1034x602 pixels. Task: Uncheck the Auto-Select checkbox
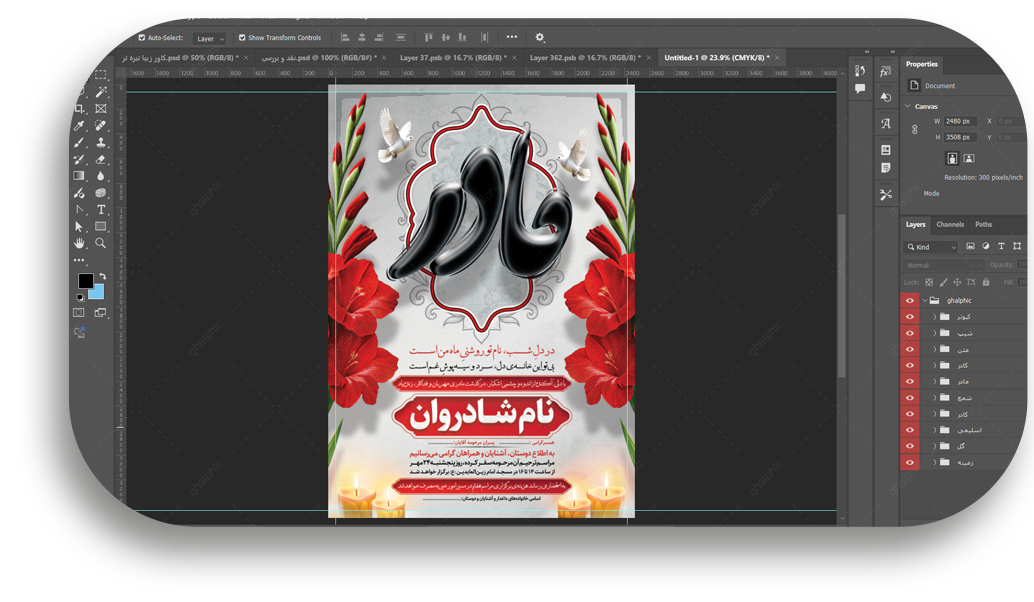tap(142, 38)
